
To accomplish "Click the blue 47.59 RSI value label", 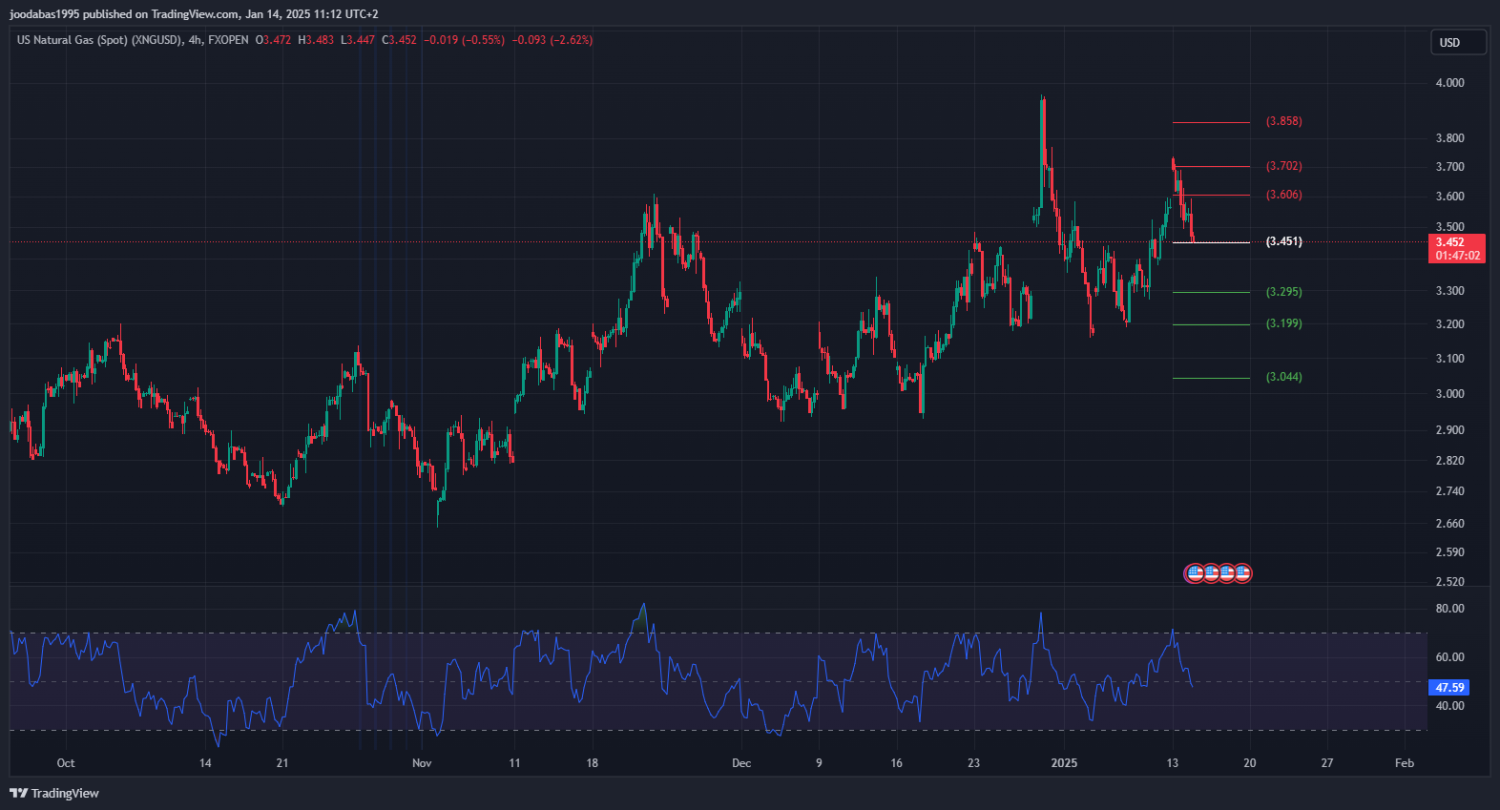I will point(1449,688).
